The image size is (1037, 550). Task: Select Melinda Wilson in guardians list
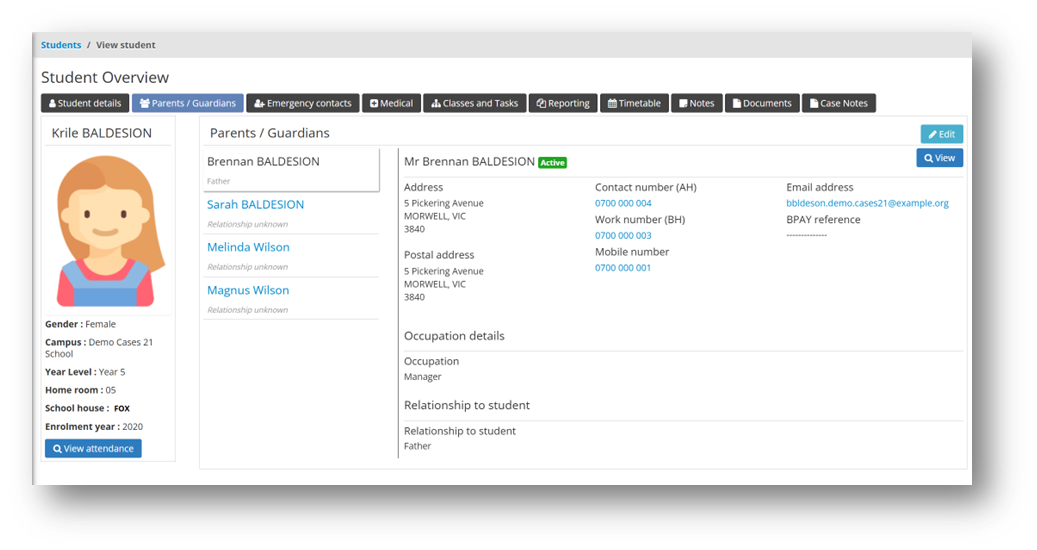pos(248,248)
